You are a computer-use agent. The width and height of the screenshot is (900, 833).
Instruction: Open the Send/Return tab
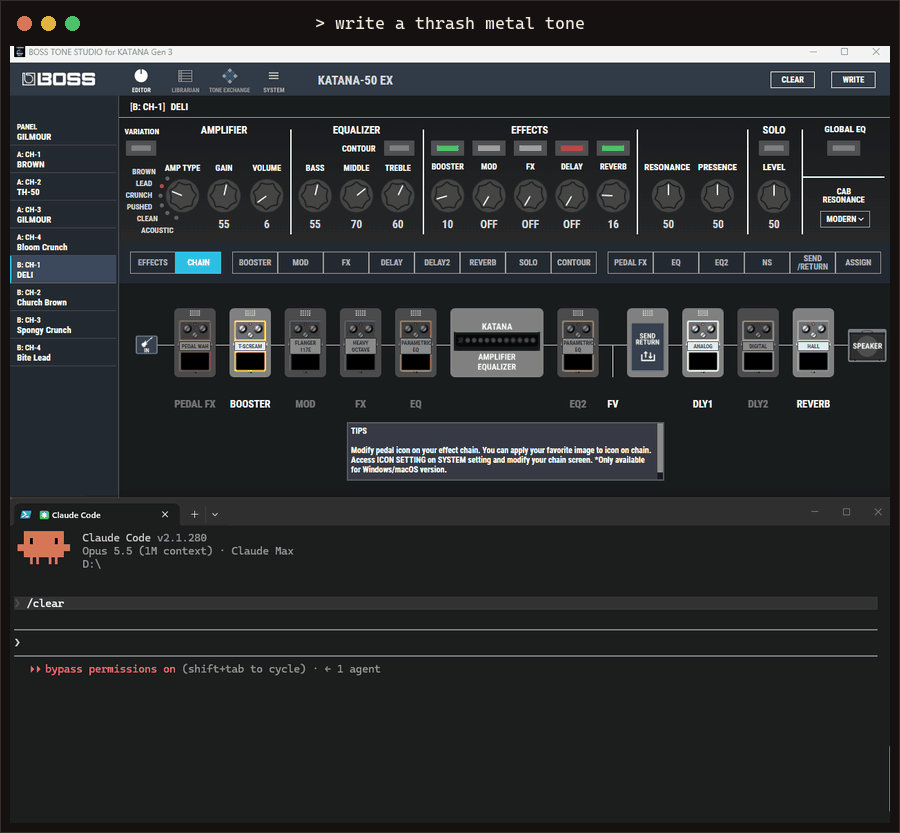[812, 262]
